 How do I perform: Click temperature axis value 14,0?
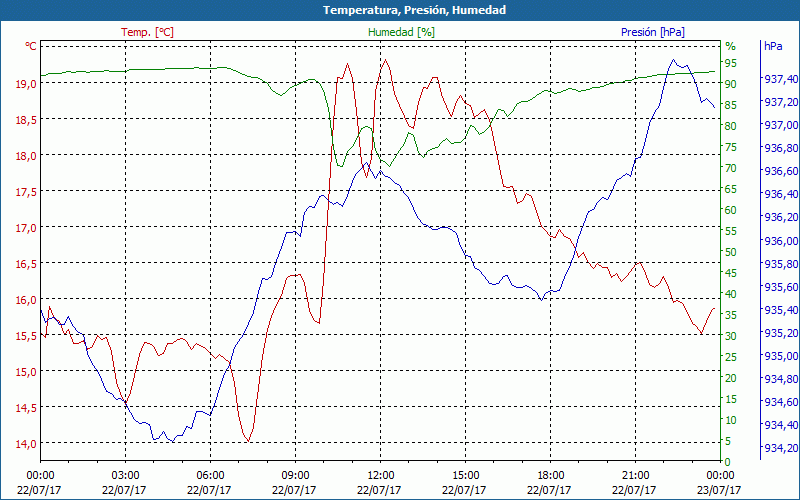[x=26, y=444]
